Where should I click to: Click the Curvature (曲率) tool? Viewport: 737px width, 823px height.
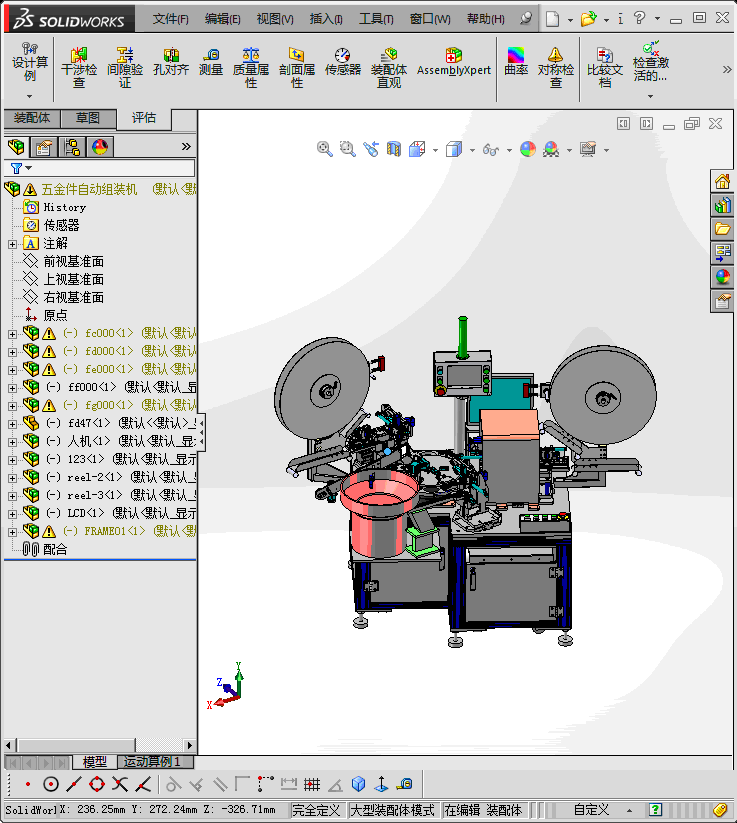tap(516, 62)
